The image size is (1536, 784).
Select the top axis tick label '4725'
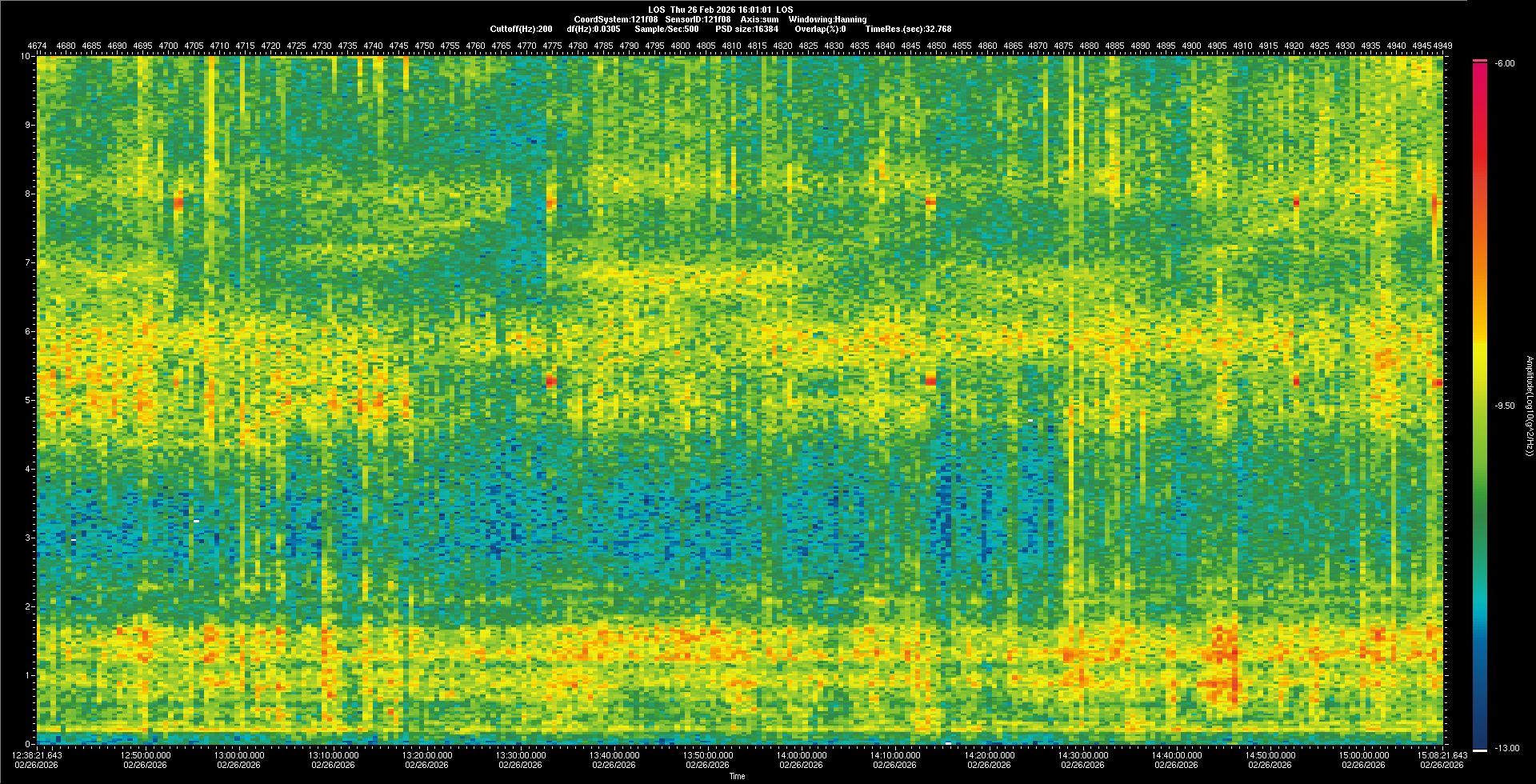296,46
